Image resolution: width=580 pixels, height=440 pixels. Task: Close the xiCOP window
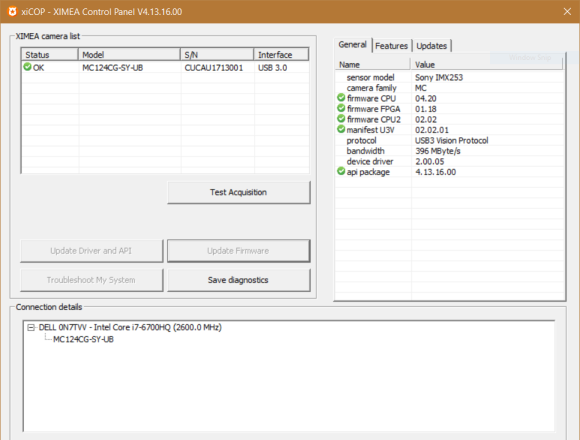point(567,11)
